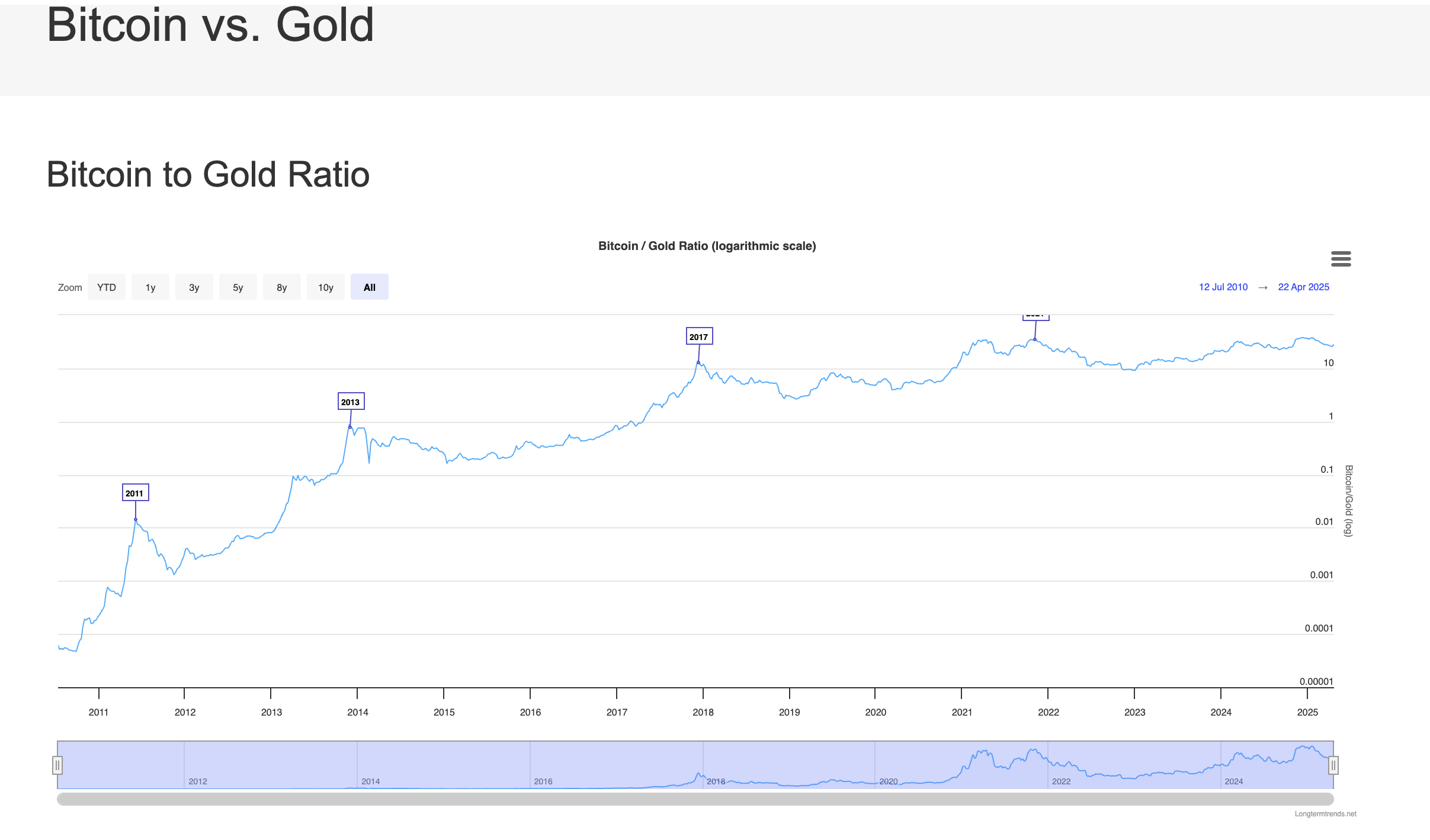This screenshot has height=840, width=1430.
Task: Click the navigator 2016 label
Action: (543, 781)
